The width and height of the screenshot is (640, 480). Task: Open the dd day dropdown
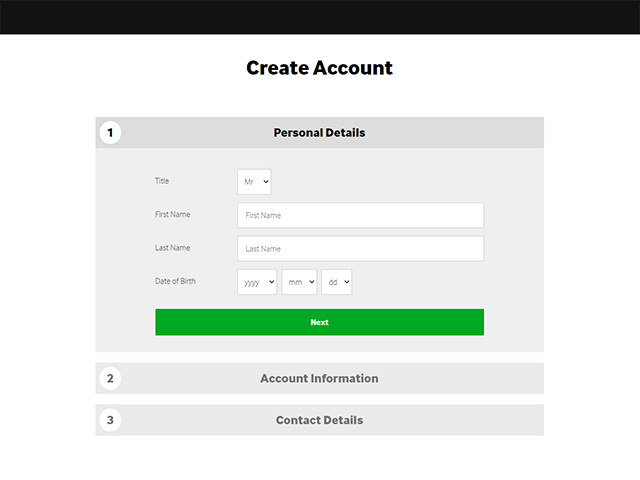[x=337, y=282]
